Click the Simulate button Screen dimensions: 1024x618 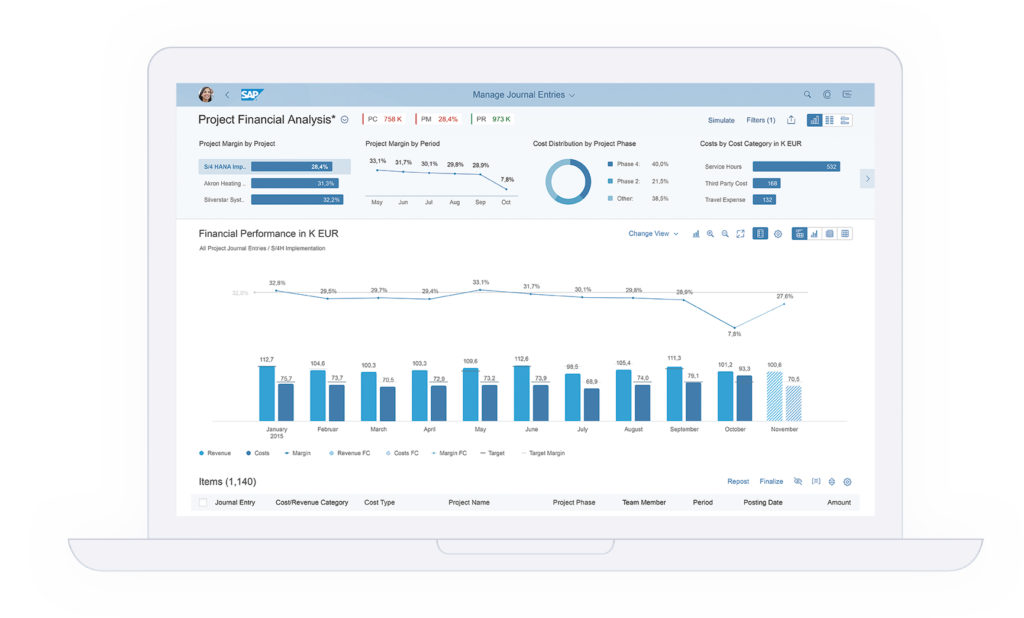coord(721,120)
